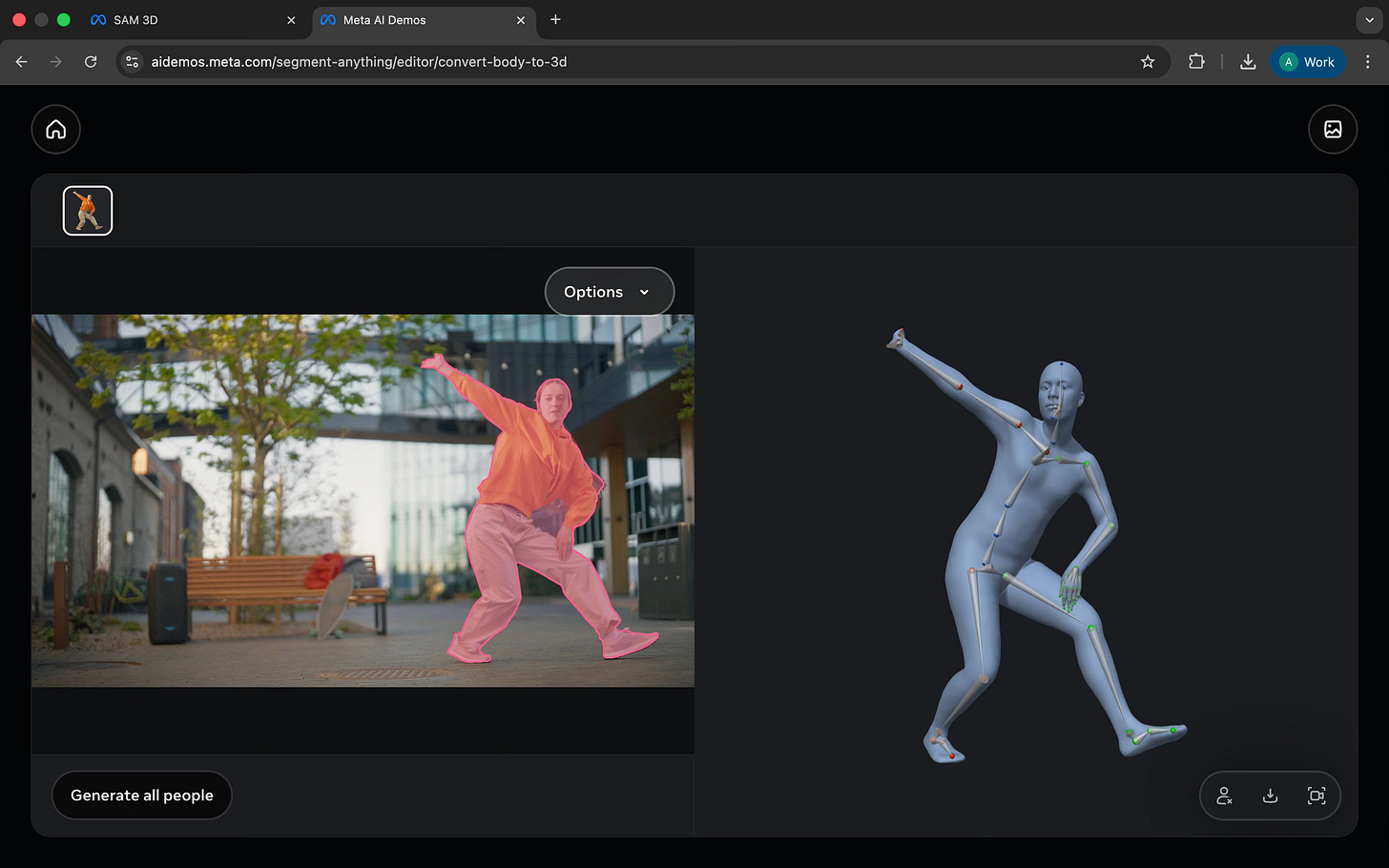Download the 3D body model

(1270, 796)
